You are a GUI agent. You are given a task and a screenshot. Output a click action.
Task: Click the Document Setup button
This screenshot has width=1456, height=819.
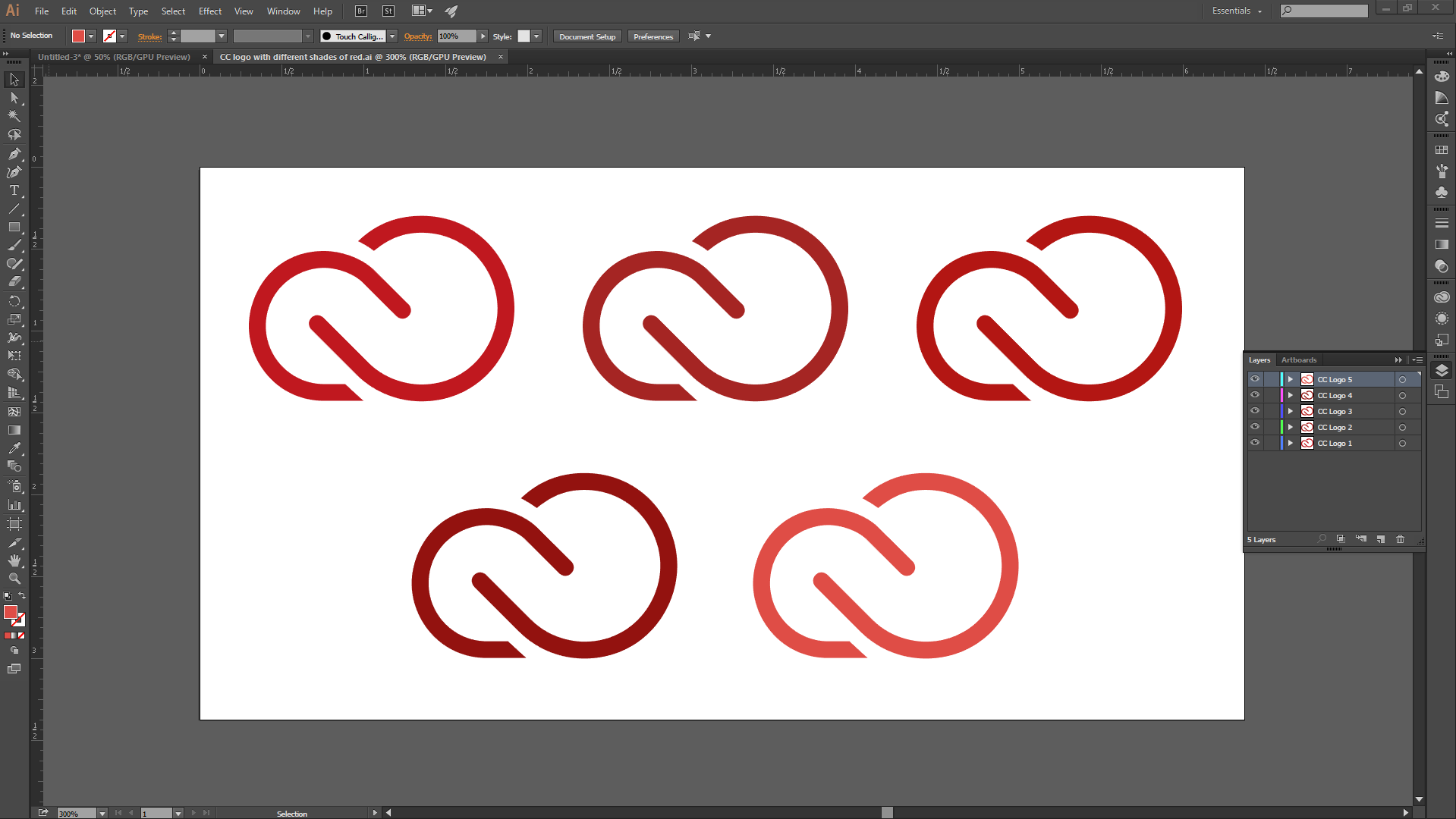click(x=586, y=36)
